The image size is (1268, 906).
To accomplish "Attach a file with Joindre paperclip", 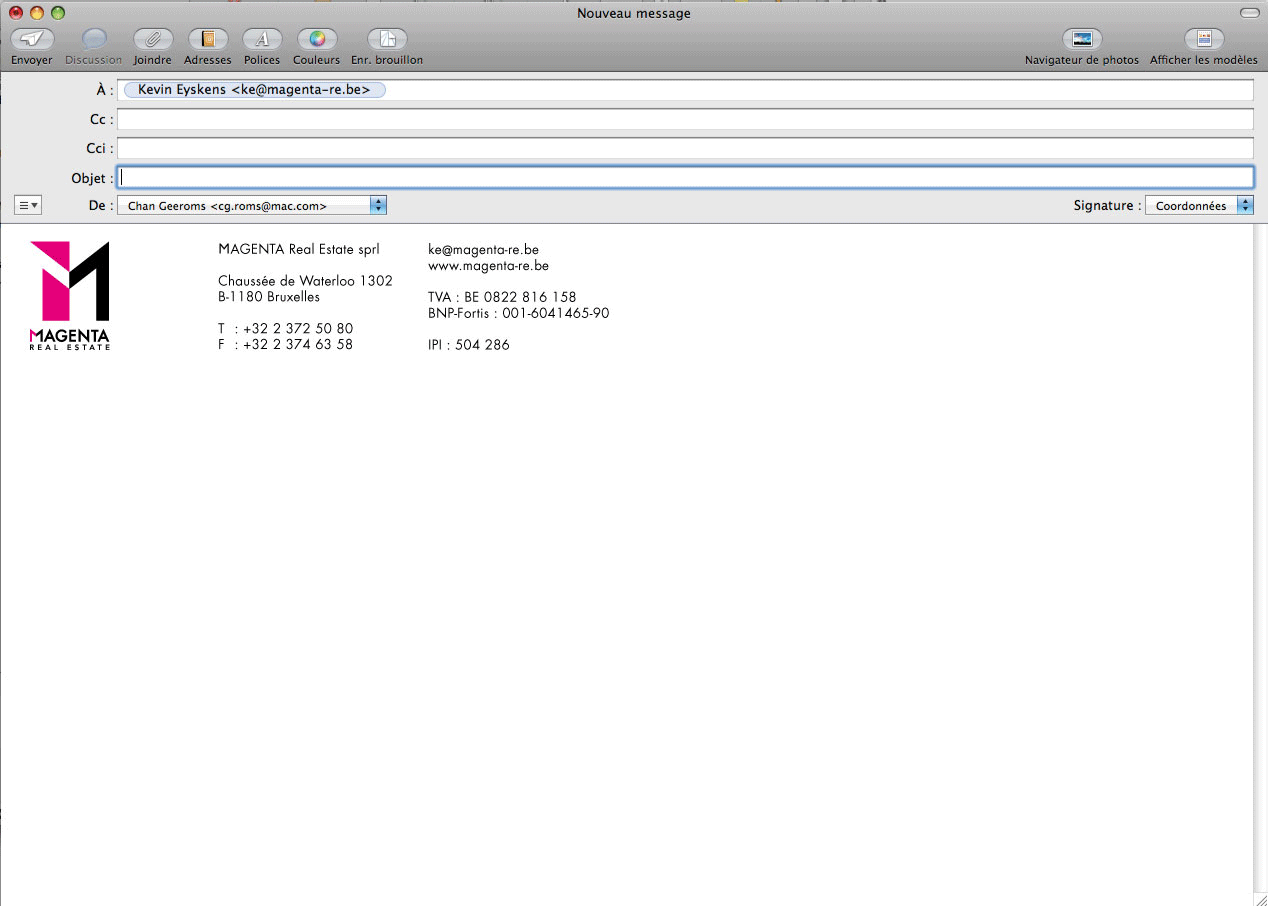I will [x=153, y=40].
